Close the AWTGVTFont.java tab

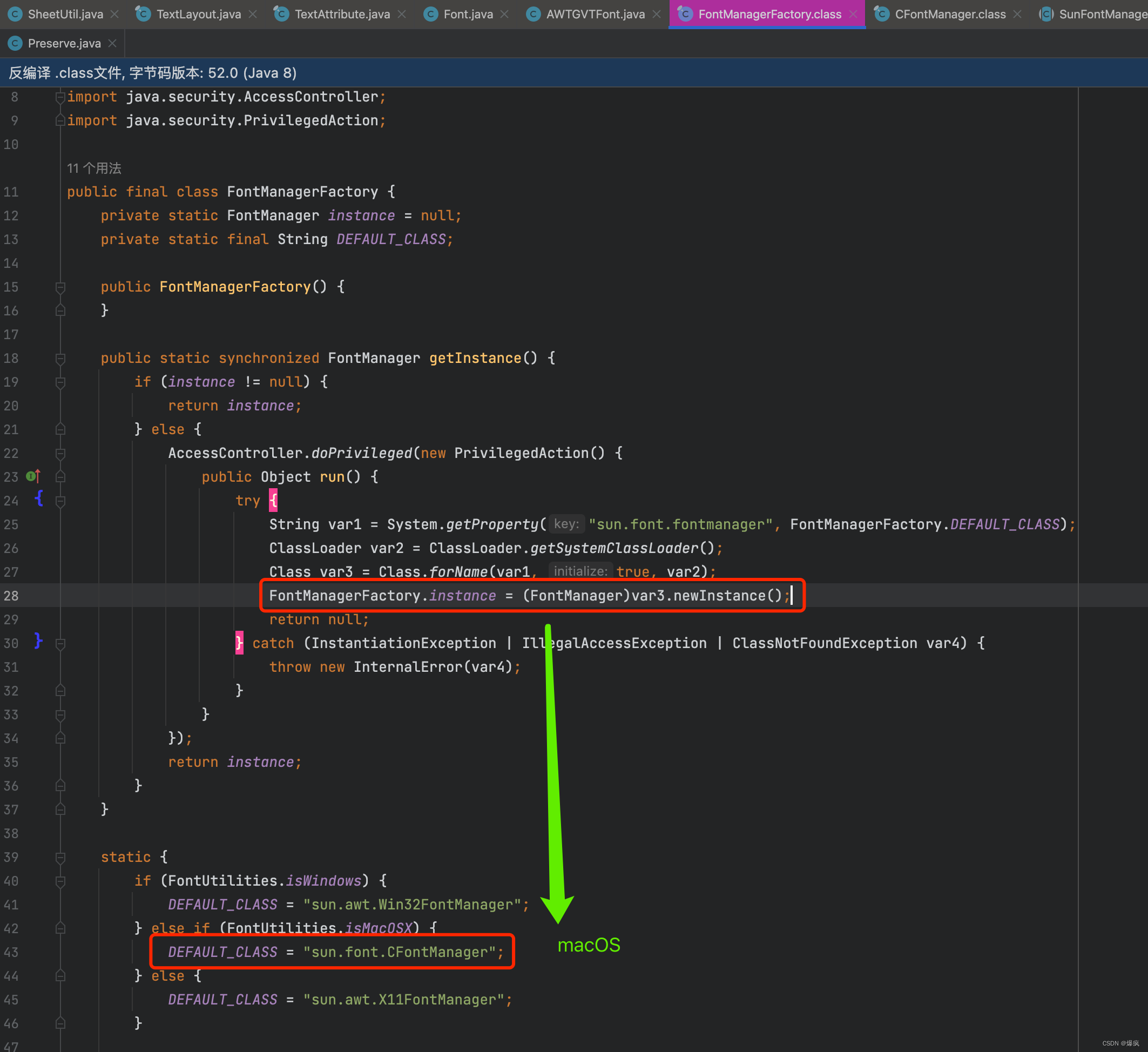point(657,14)
